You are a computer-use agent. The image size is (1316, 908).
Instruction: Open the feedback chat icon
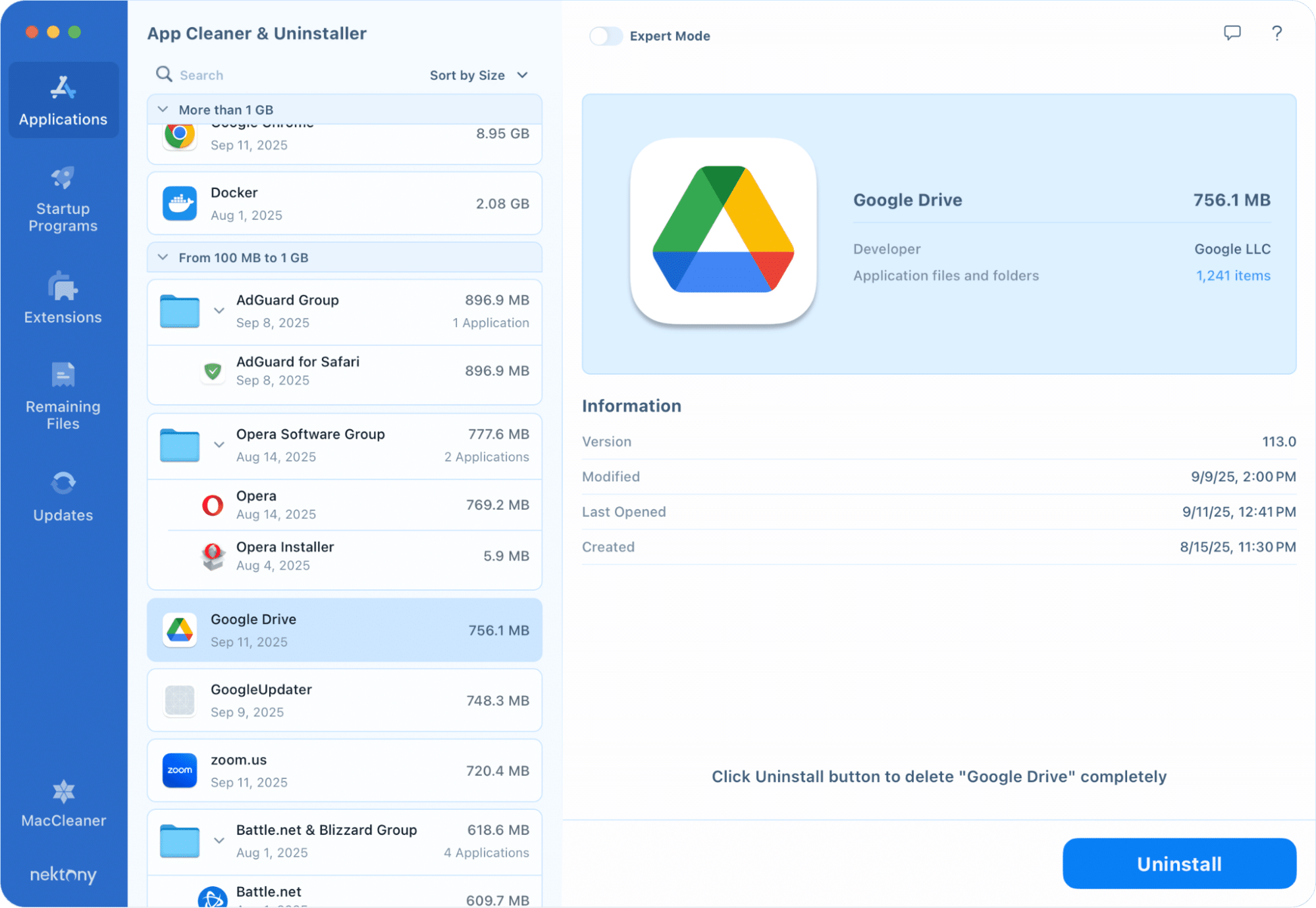(1233, 33)
